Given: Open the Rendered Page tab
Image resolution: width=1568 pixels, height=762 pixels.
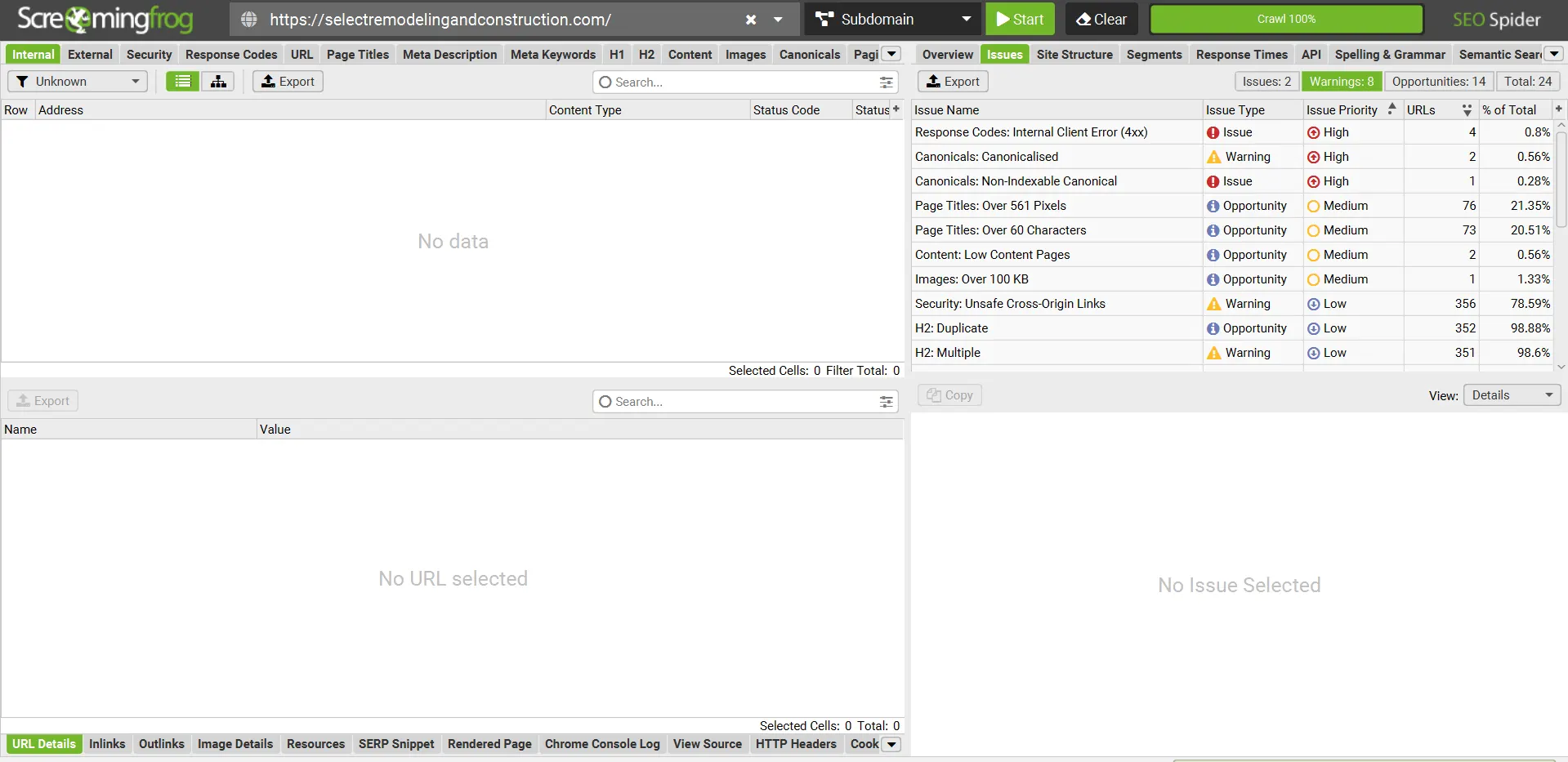Looking at the screenshot, I should [x=489, y=744].
